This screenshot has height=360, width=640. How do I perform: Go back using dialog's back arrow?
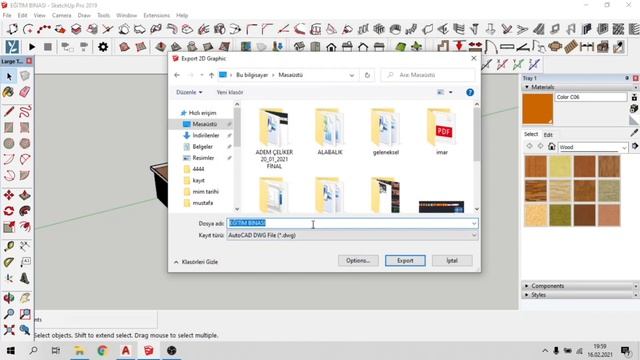pyautogui.click(x=177, y=75)
